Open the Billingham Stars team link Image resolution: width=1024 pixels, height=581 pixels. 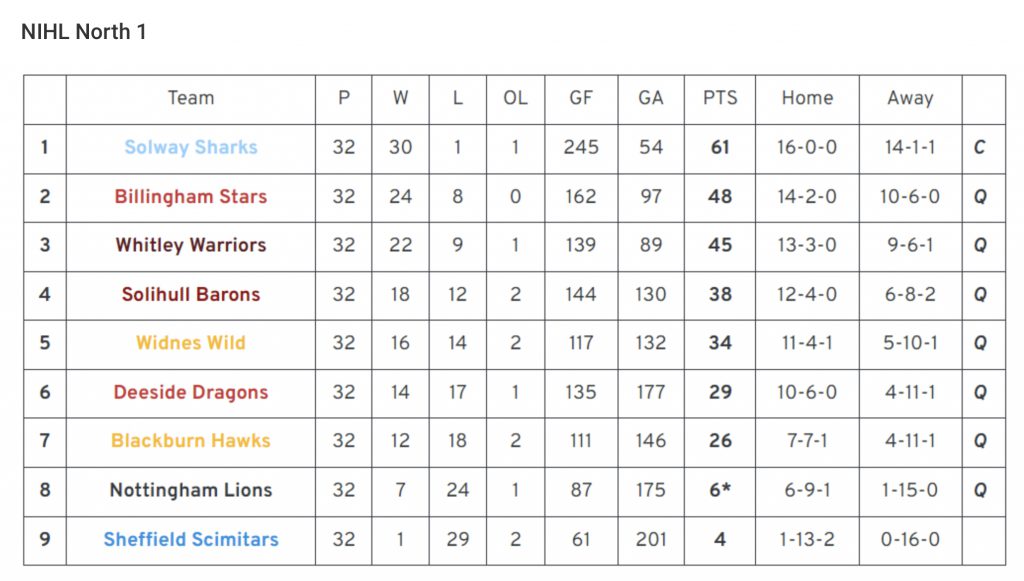click(x=191, y=196)
